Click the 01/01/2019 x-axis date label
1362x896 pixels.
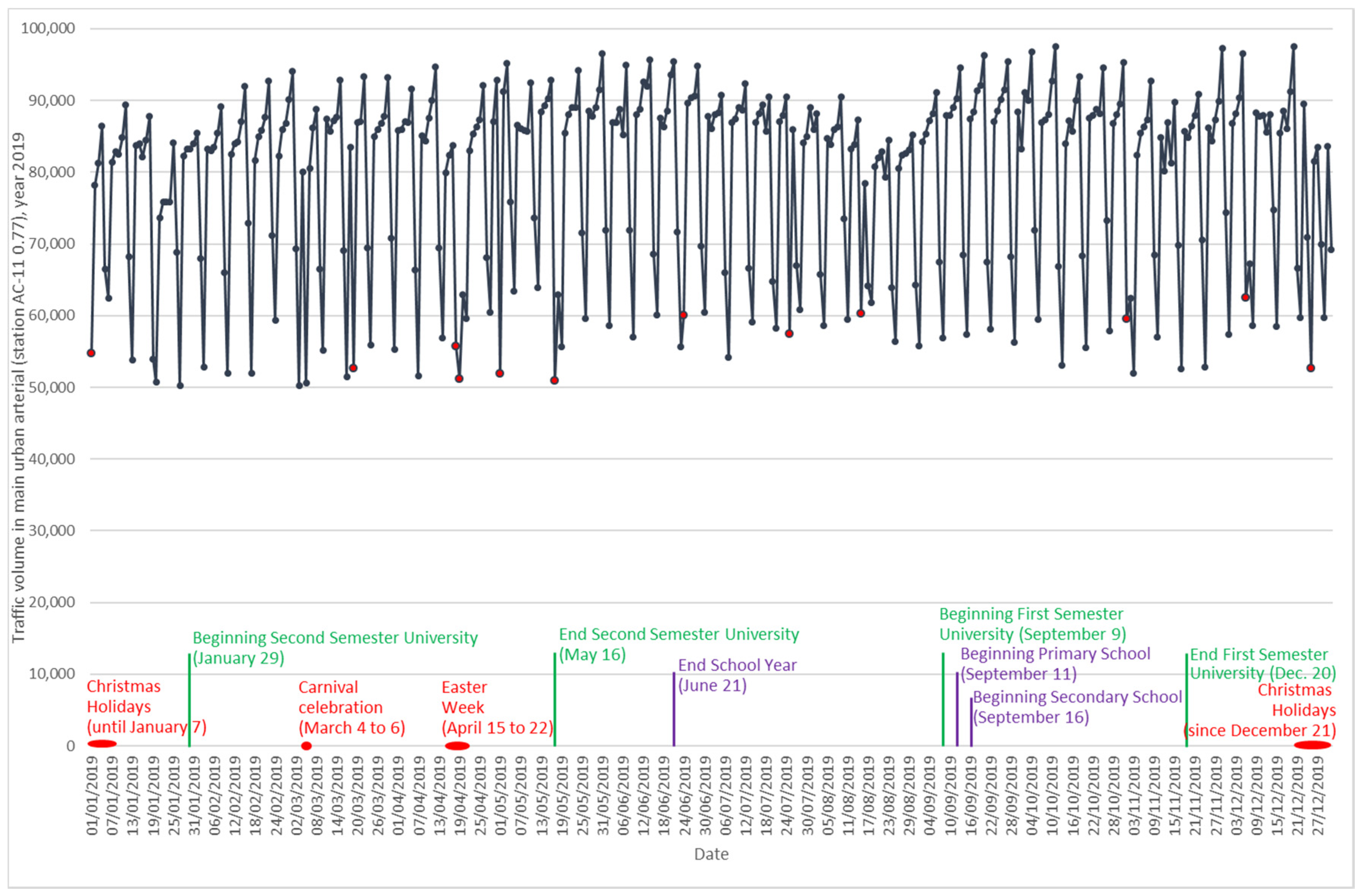click(93, 795)
